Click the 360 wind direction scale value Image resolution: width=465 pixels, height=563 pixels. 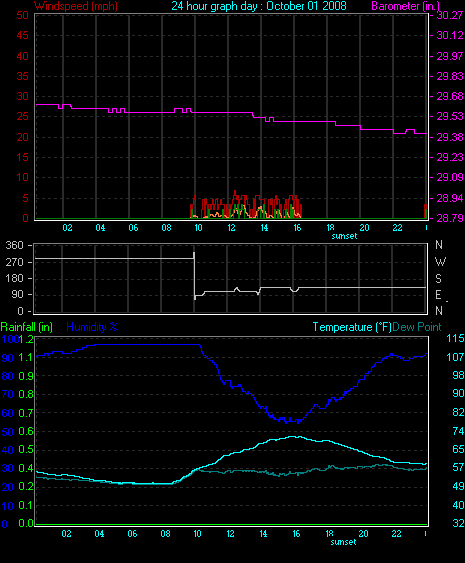point(14,246)
